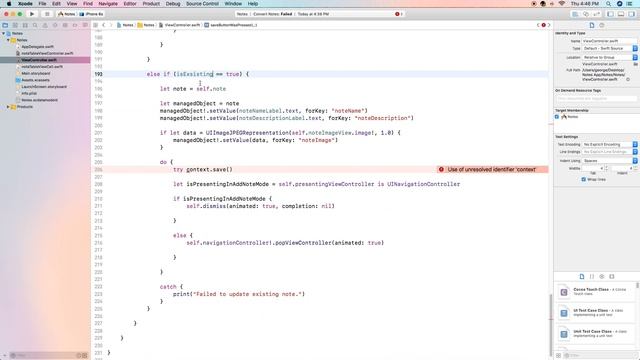Open the Text Encoding dropdown
The width and height of the screenshot is (640, 360).
coord(609,144)
